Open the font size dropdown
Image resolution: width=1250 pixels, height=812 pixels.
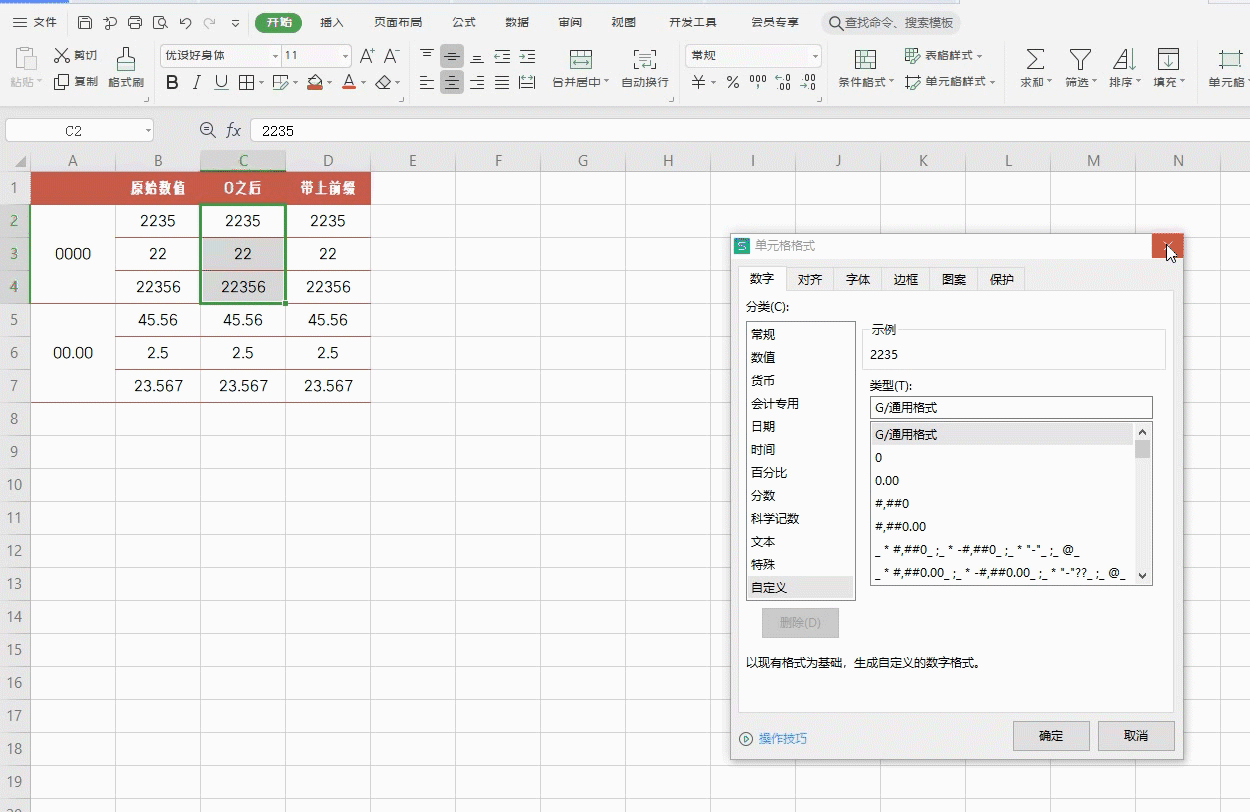[345, 55]
